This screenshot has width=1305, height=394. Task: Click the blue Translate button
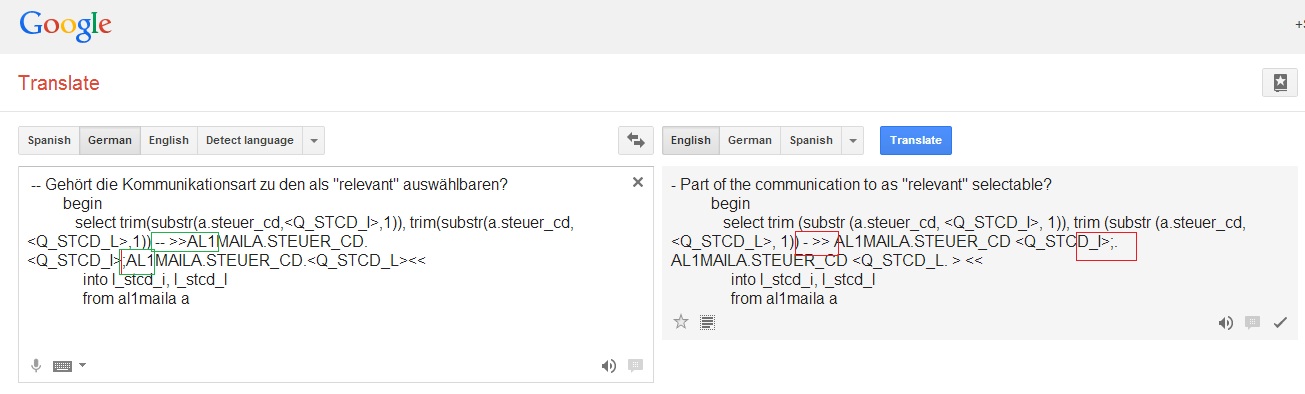click(916, 140)
